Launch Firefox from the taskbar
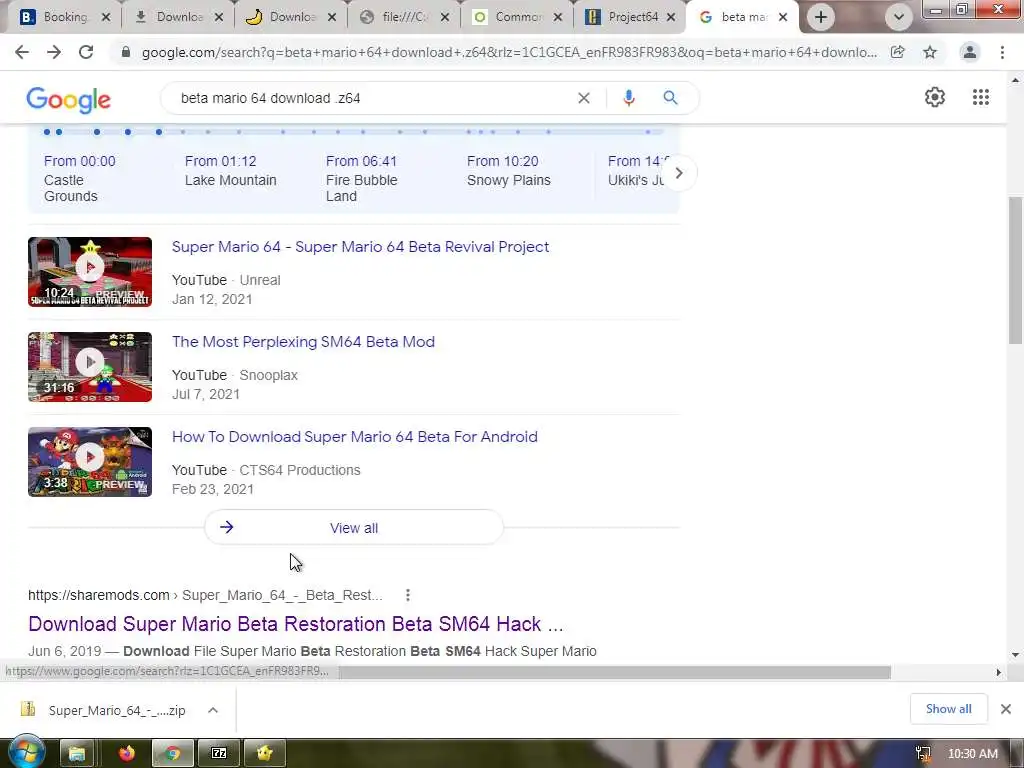Screen dimensions: 1024x768 pos(127,754)
